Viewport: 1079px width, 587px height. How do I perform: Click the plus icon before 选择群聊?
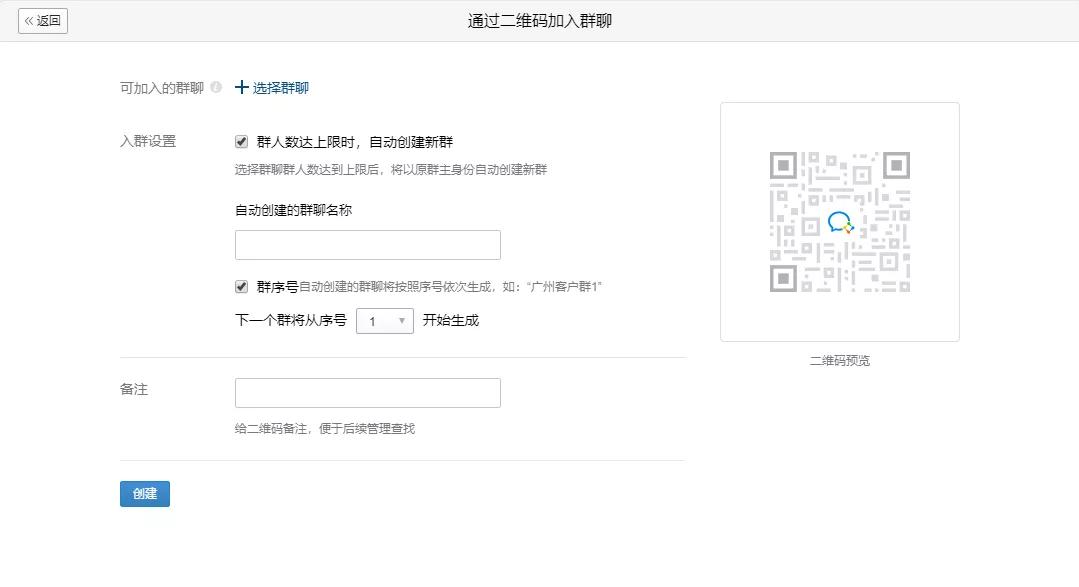click(240, 88)
